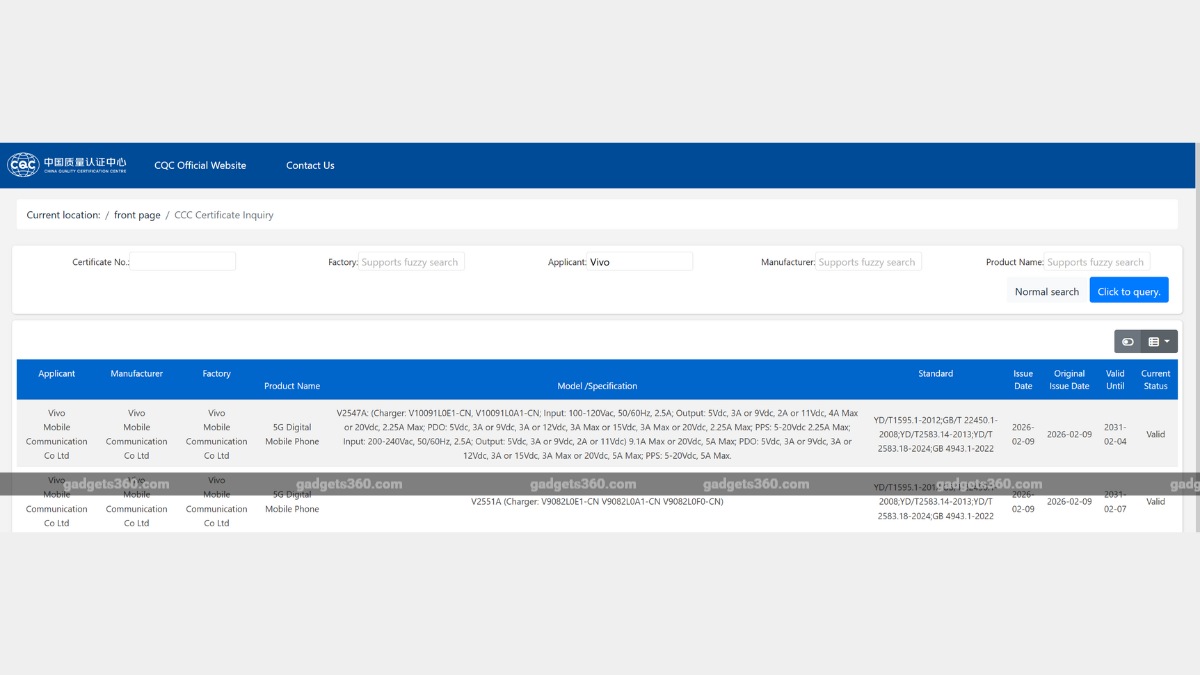Click the Product Name search field
Viewport: 1200px width, 675px height.
coord(1095,261)
